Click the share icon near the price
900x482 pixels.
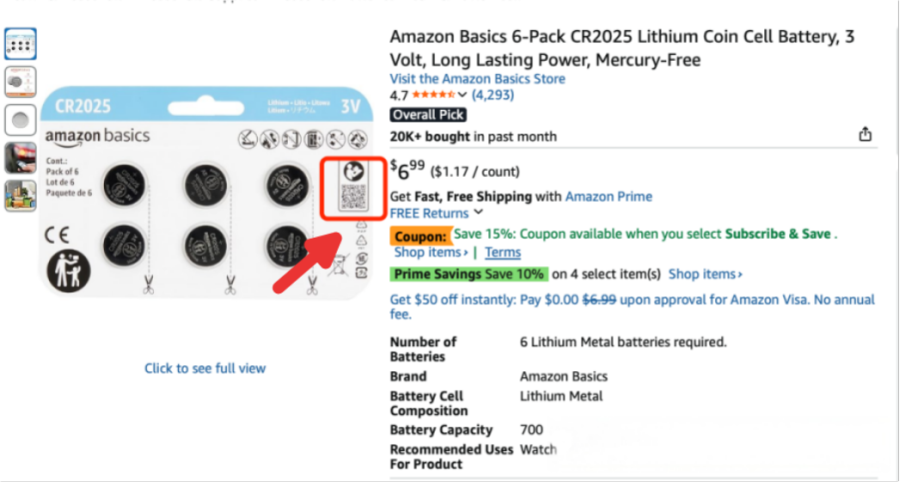click(866, 135)
